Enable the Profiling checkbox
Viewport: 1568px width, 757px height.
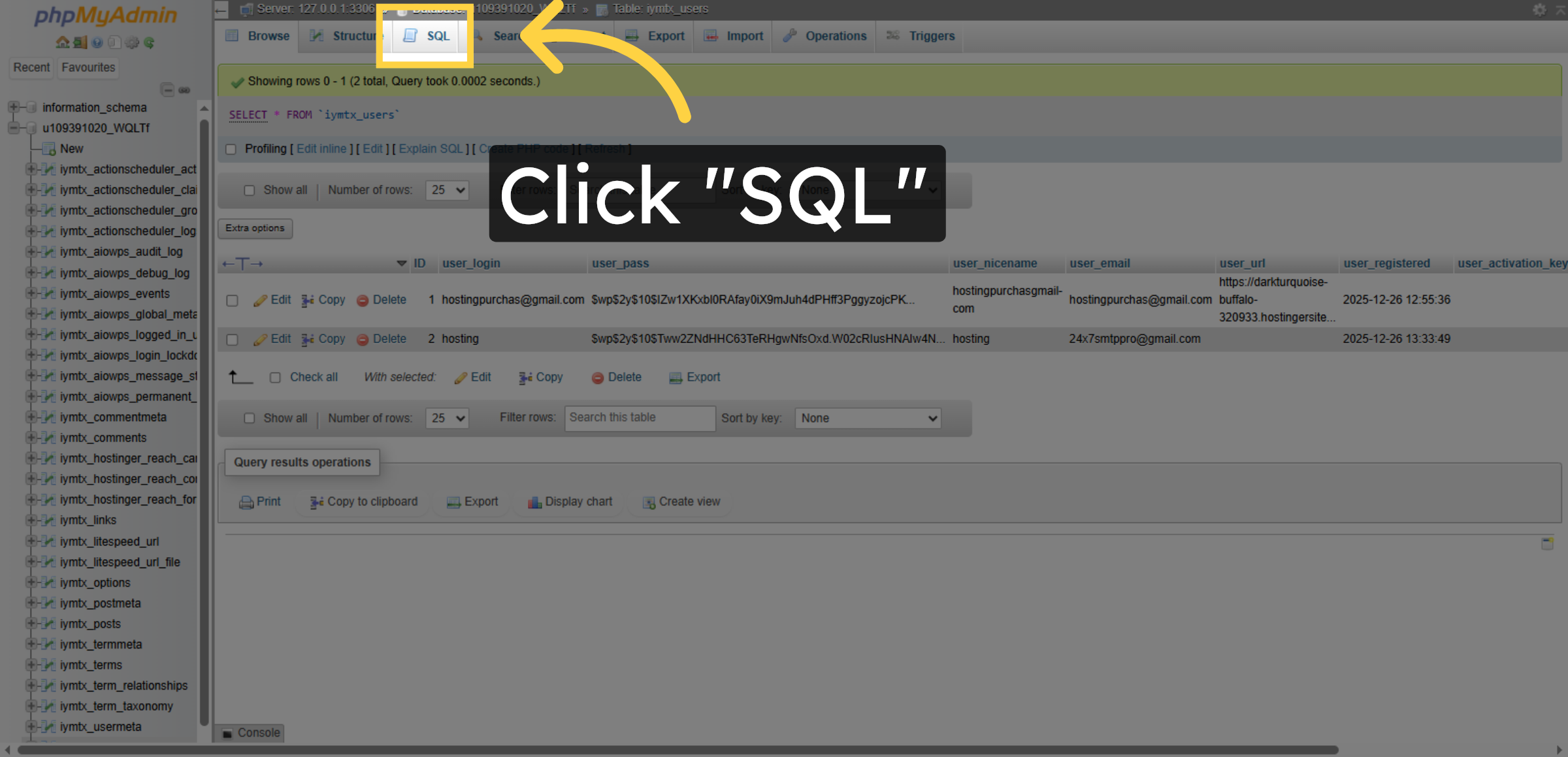[x=231, y=150]
